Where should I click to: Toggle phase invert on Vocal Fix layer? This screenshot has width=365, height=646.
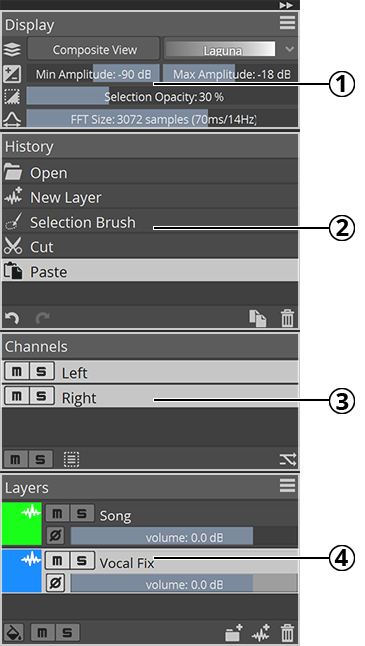click(55, 583)
